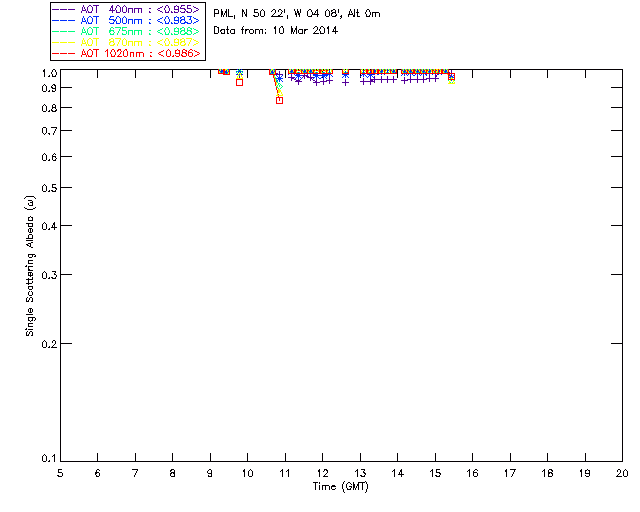640x512 pixels.
Task: Click the 'Data from: 10 Mar 2014' text
Action: click(276, 31)
